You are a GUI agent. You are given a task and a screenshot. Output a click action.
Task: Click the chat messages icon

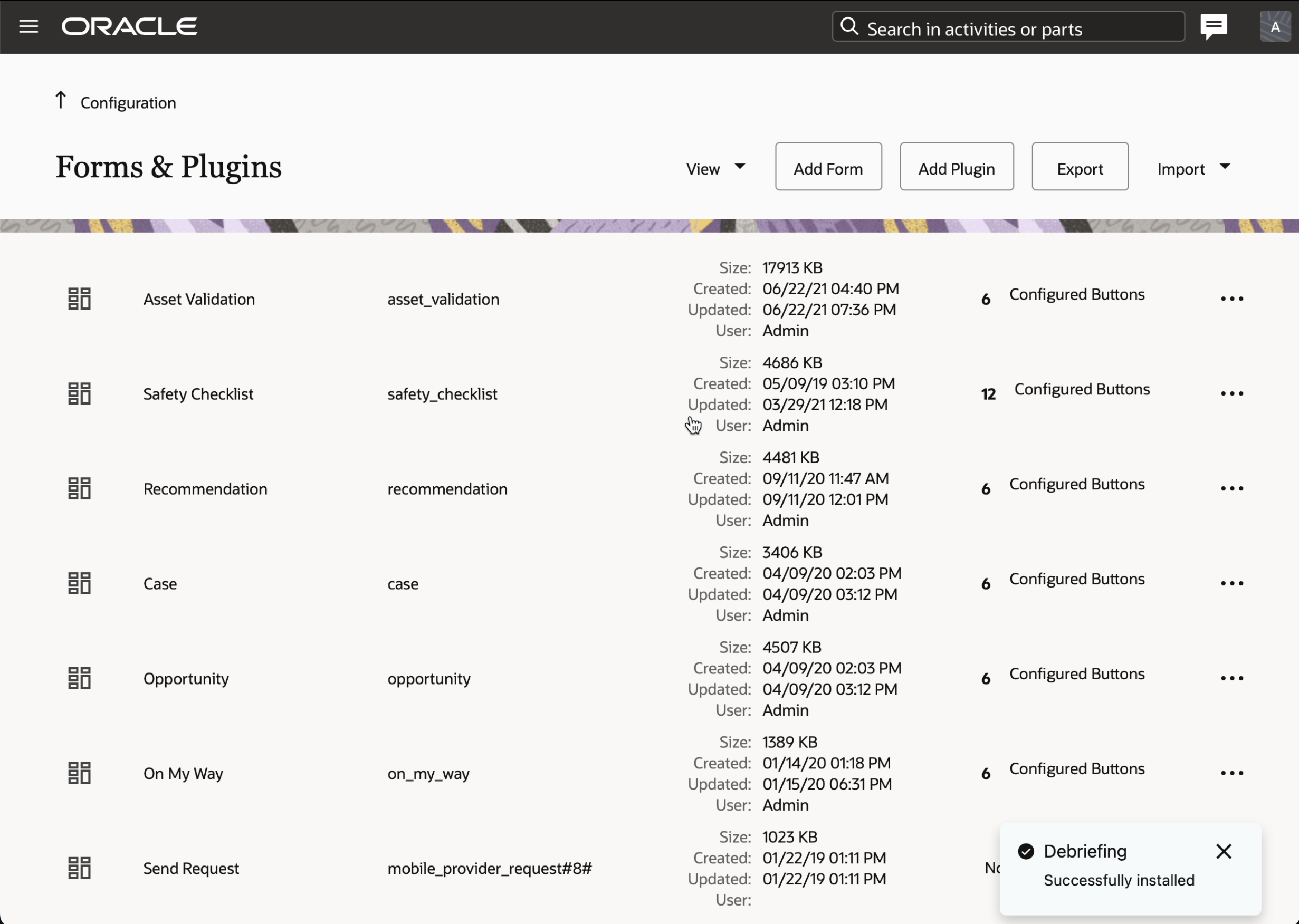tap(1213, 26)
